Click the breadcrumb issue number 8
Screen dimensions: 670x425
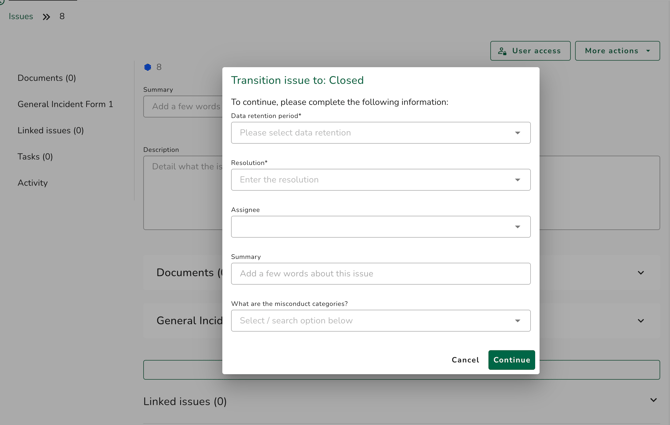tap(62, 17)
